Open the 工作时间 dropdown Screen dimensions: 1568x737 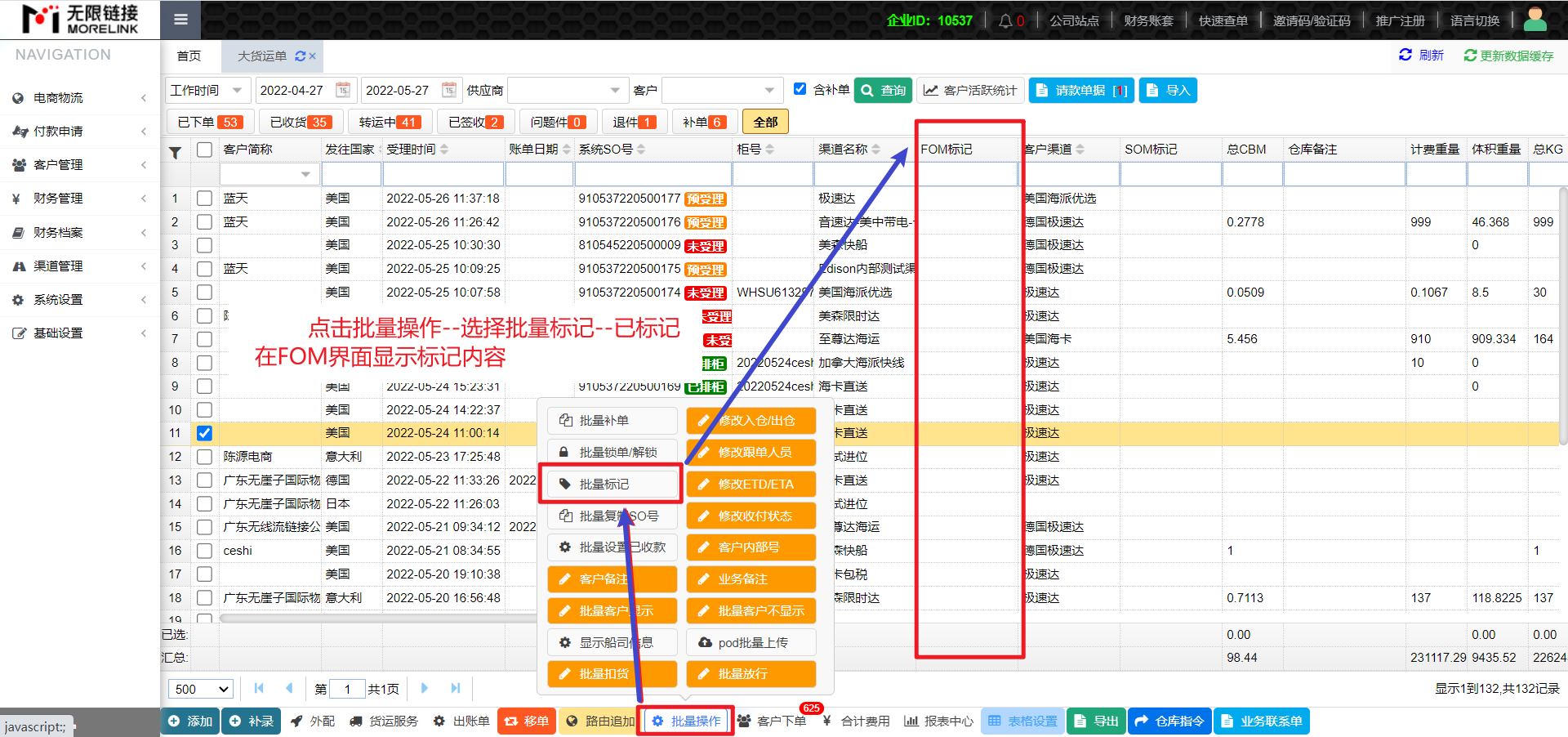pos(207,90)
